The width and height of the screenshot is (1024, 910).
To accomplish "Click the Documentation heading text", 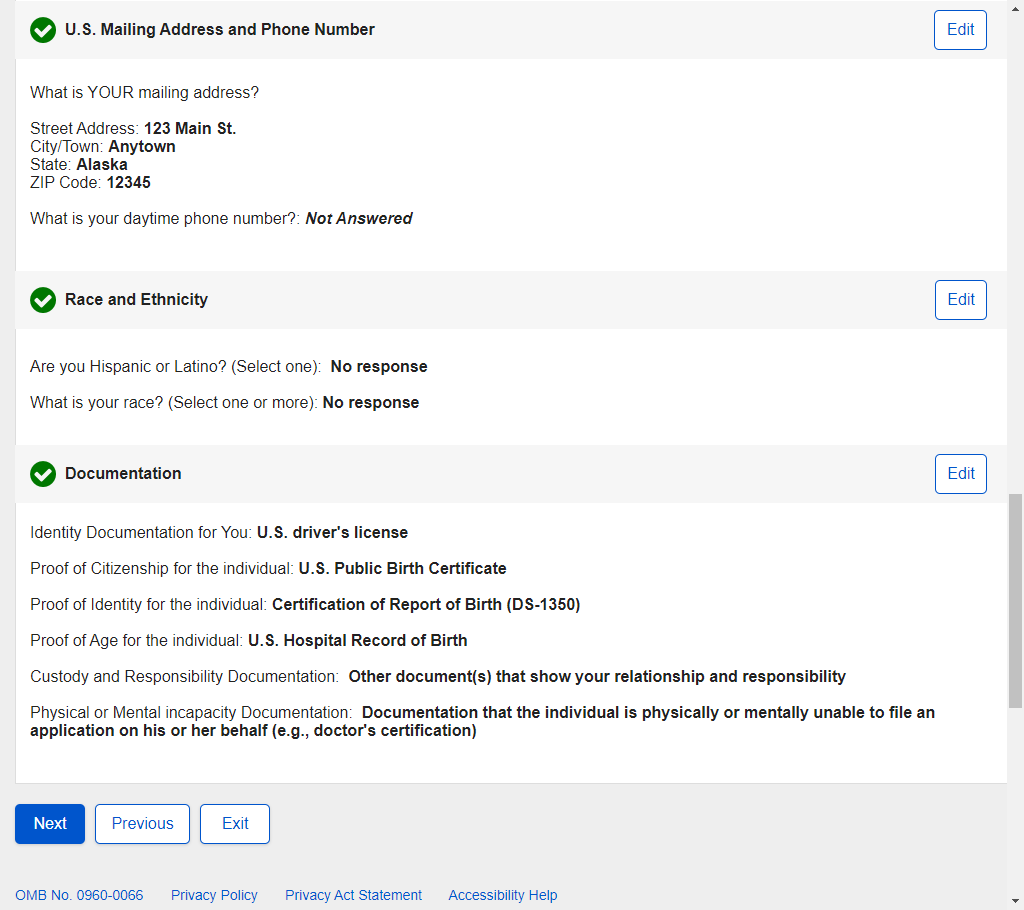I will (x=123, y=474).
